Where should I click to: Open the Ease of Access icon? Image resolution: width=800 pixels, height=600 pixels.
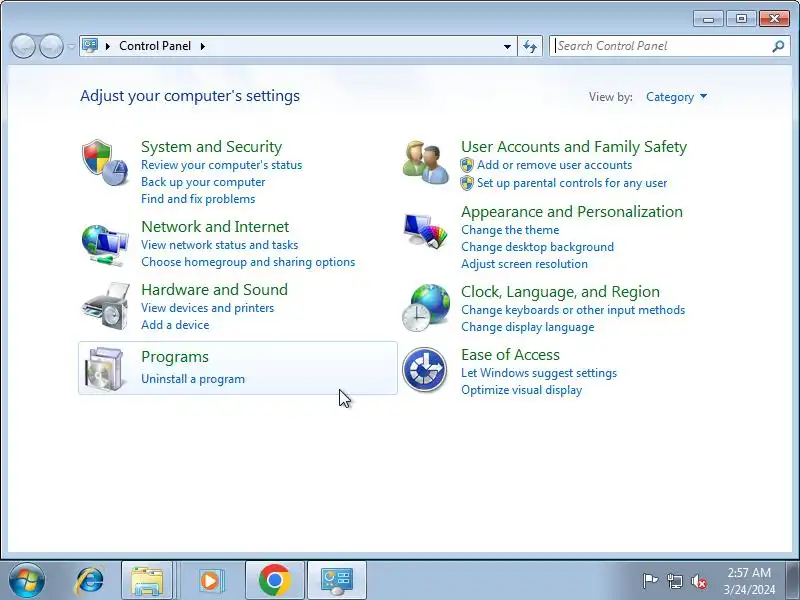click(424, 369)
